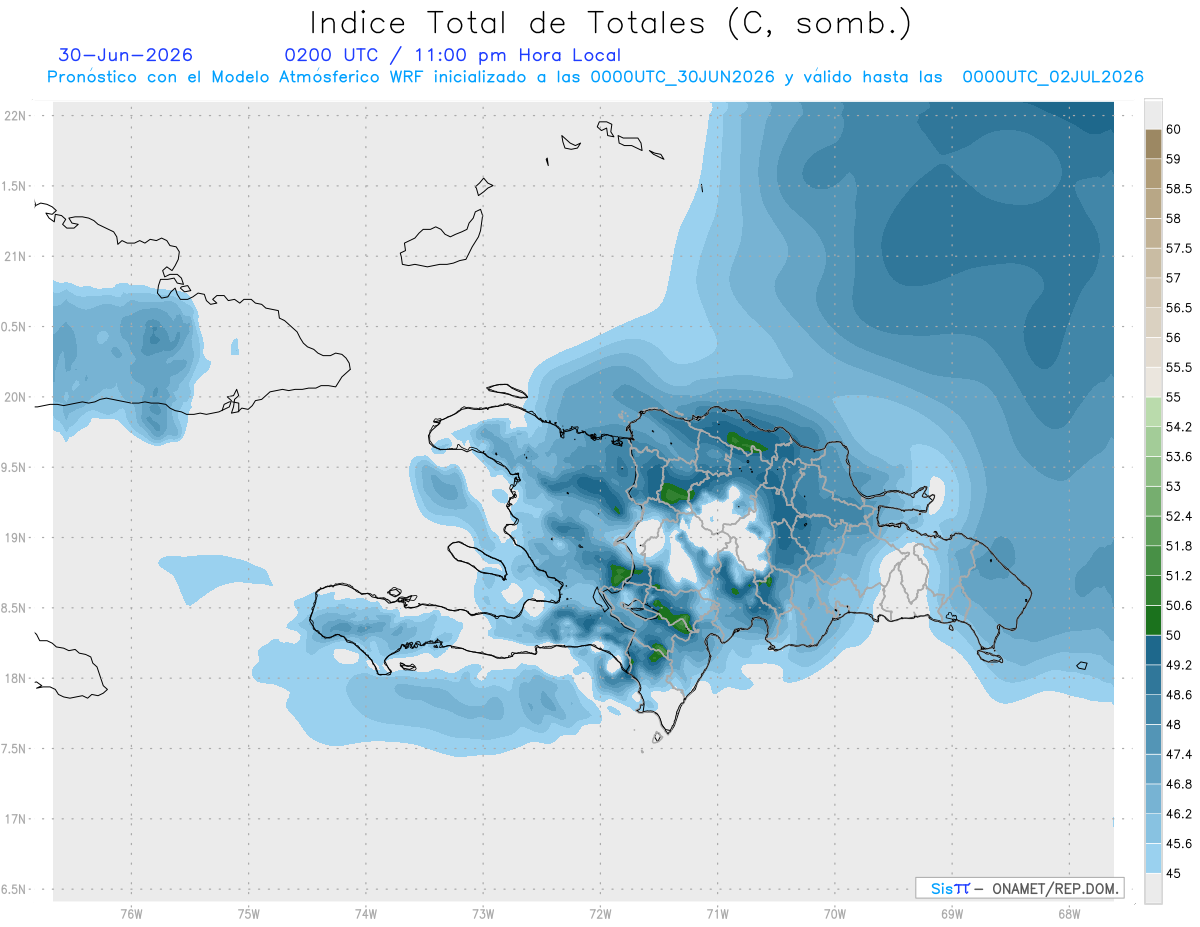Click the legend value '60'
The height and width of the screenshot is (927, 1200).
tap(1173, 129)
